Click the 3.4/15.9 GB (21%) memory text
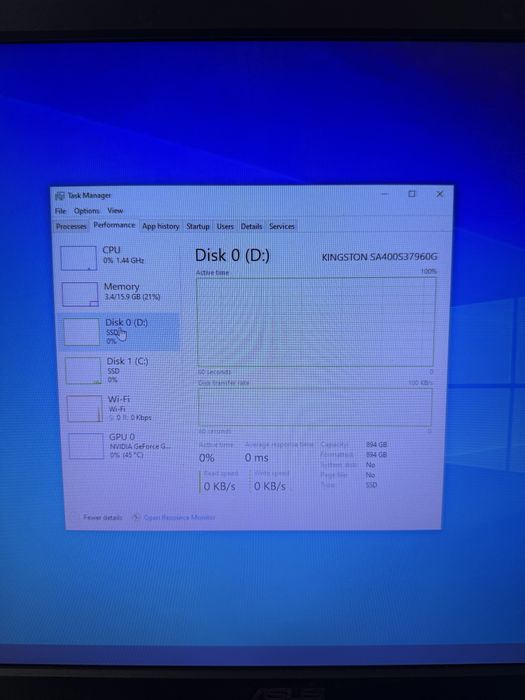Image resolution: width=525 pixels, height=700 pixels. click(x=132, y=297)
